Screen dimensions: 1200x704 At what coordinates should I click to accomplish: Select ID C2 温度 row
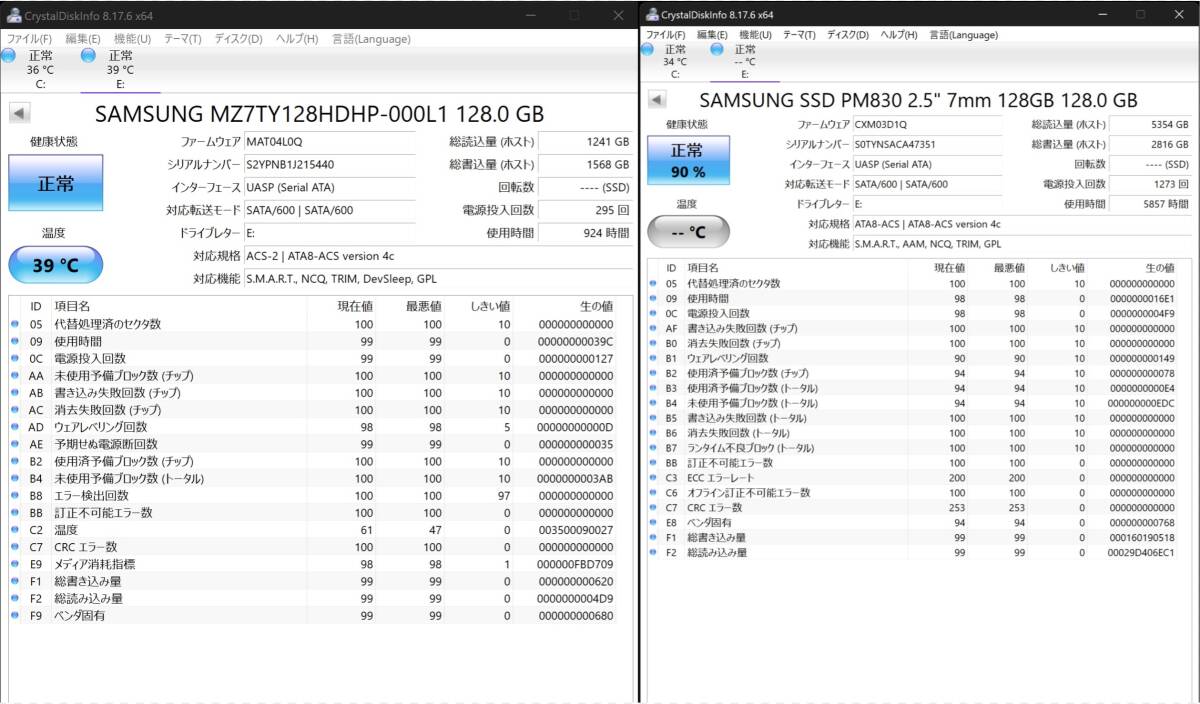pos(314,529)
